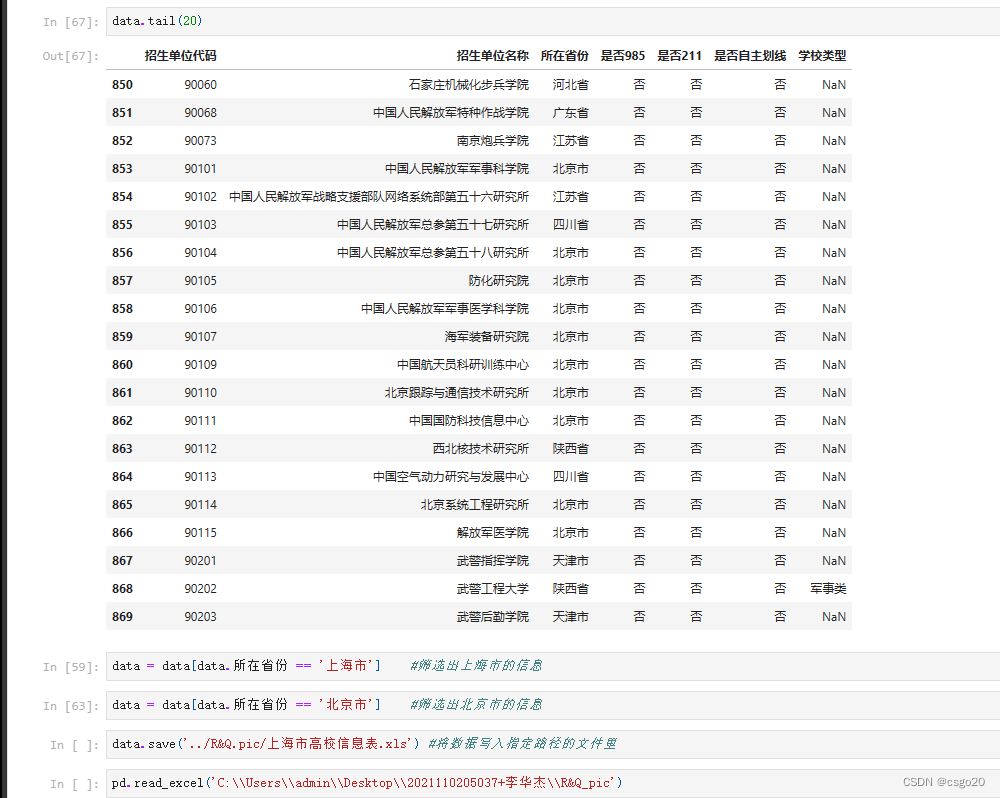This screenshot has height=798, width=1000.
Task: Click 解放军医学院 cell
Action: tap(492, 533)
